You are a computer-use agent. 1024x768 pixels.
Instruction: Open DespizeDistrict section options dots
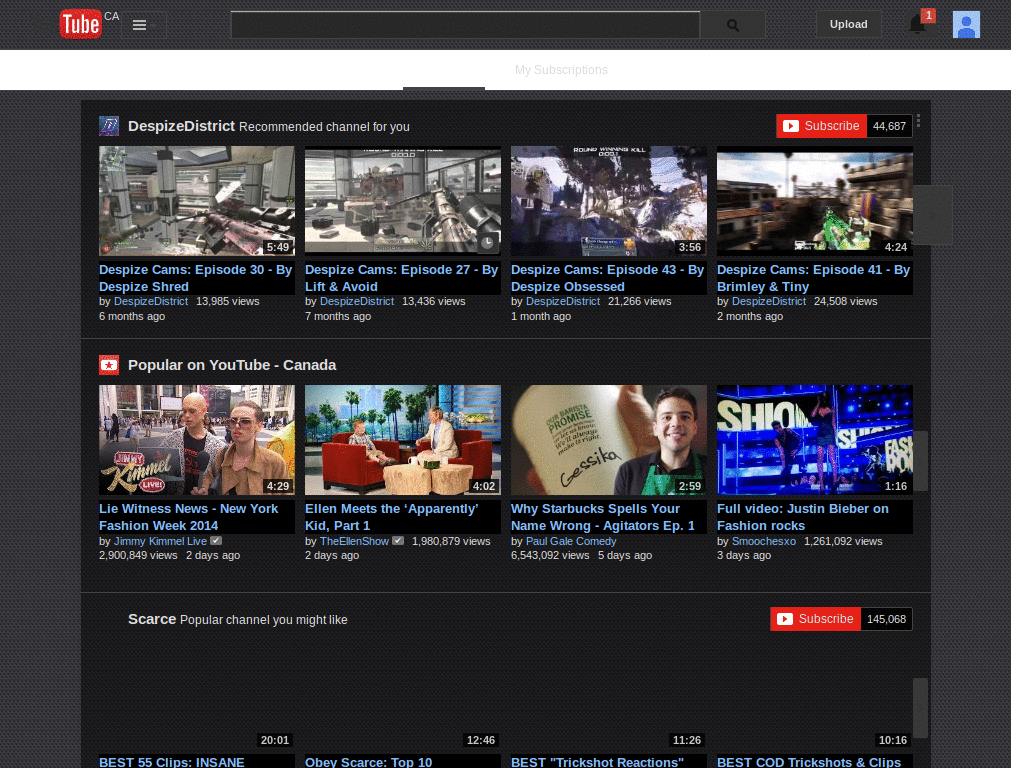click(x=918, y=121)
